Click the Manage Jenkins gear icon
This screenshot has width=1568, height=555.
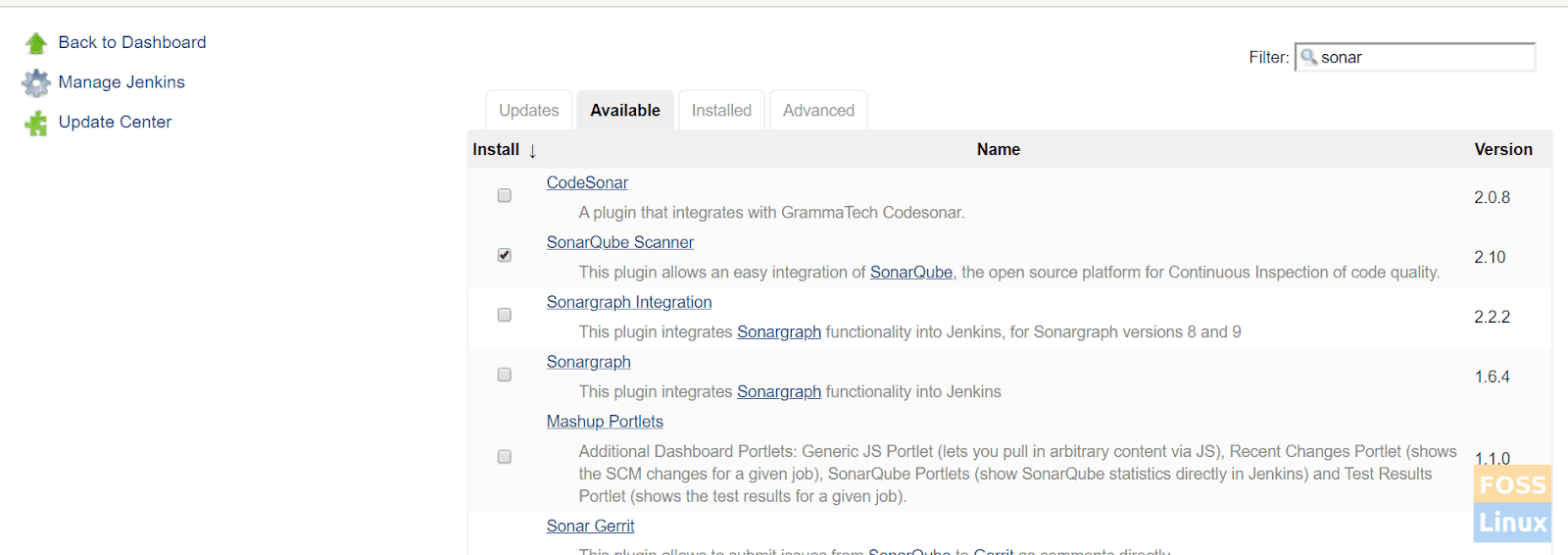(x=36, y=83)
